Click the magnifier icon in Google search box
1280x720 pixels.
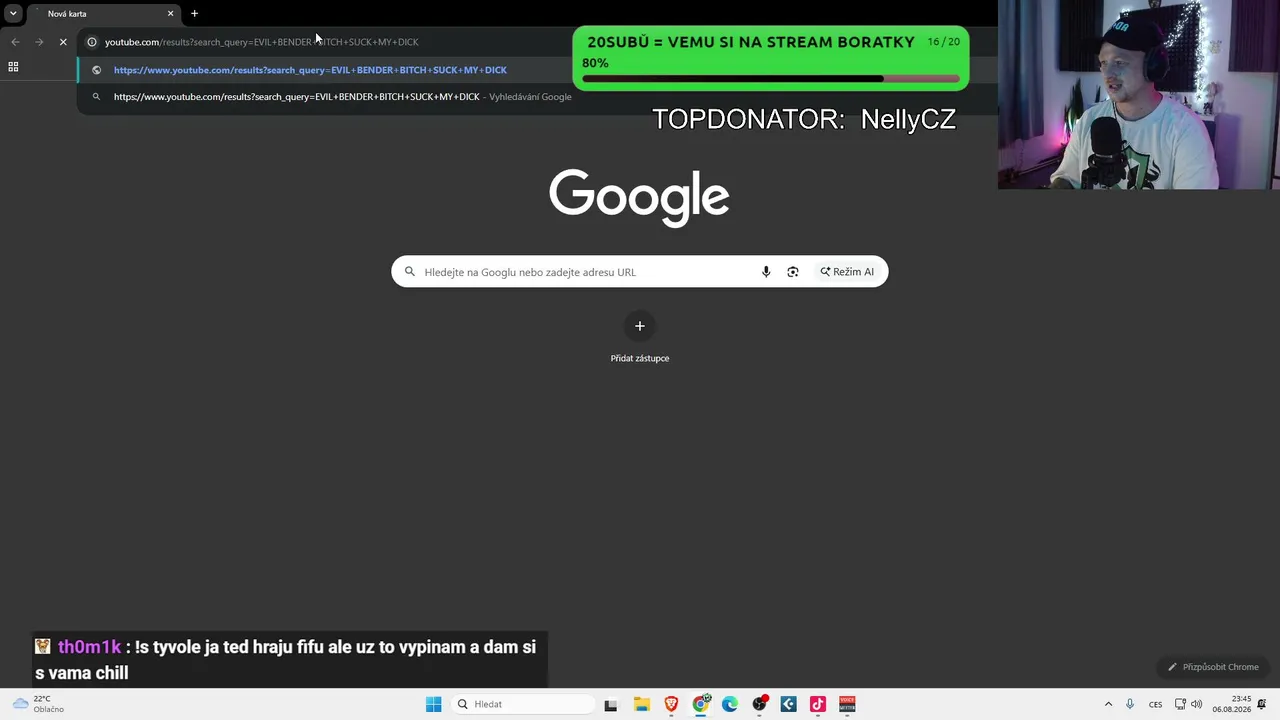point(410,272)
